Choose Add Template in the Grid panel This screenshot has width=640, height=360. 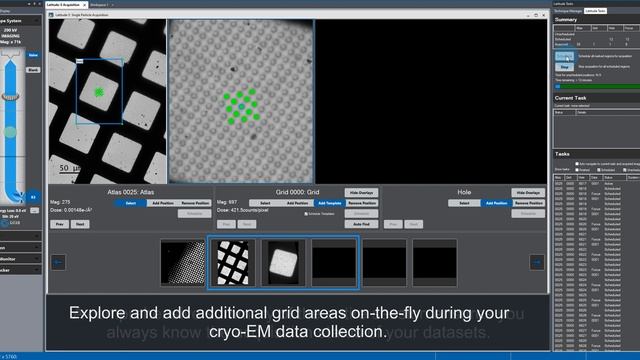pyautogui.click(x=329, y=203)
